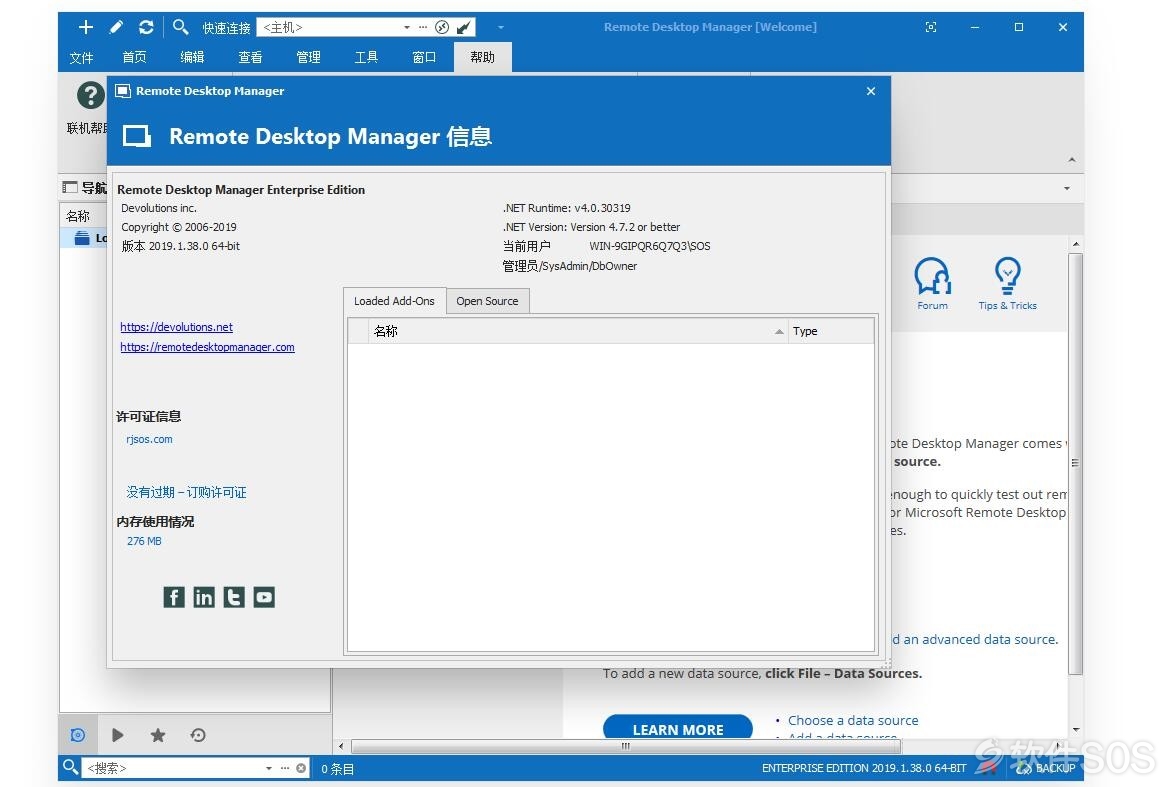Viewport: 1172px width, 787px height.
Task: Expand the search box dropdown arrow
Action: [x=269, y=768]
